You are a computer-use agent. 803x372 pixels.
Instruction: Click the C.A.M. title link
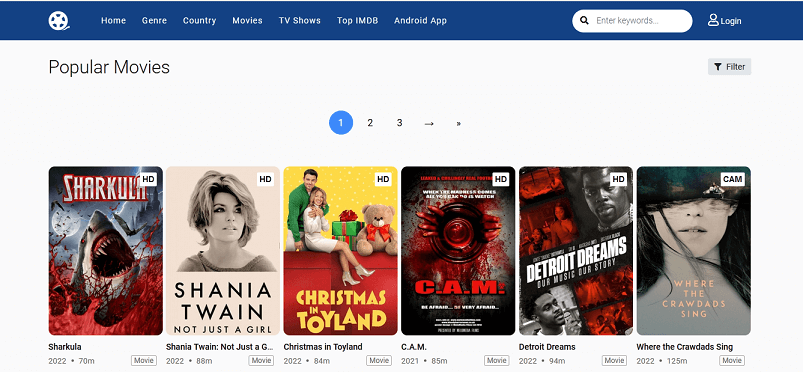(414, 347)
